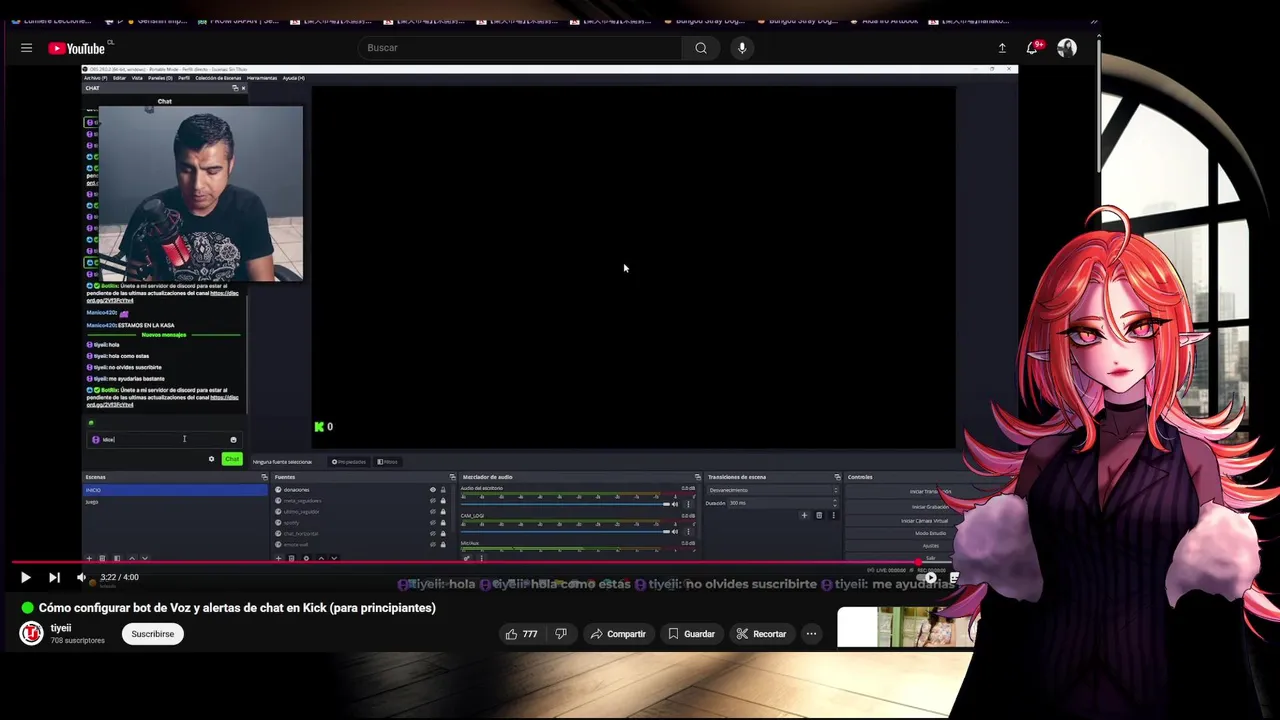Go to the YouTube home logo
1280x720 pixels.
click(78, 48)
